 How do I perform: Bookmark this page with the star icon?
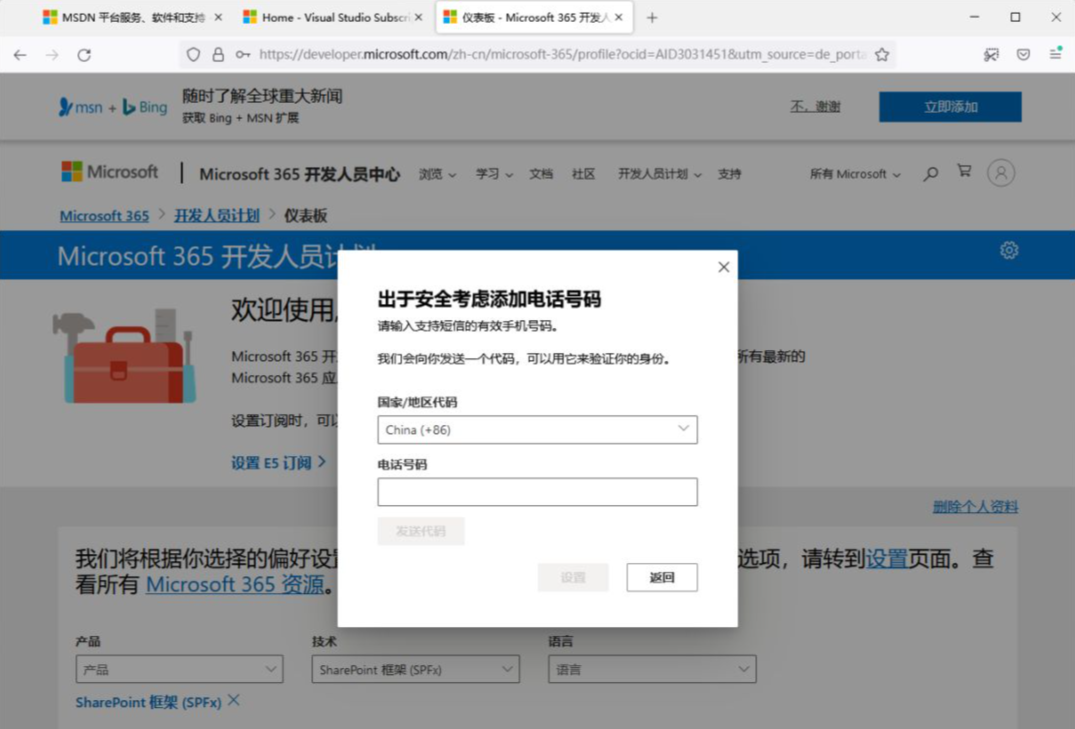click(882, 54)
